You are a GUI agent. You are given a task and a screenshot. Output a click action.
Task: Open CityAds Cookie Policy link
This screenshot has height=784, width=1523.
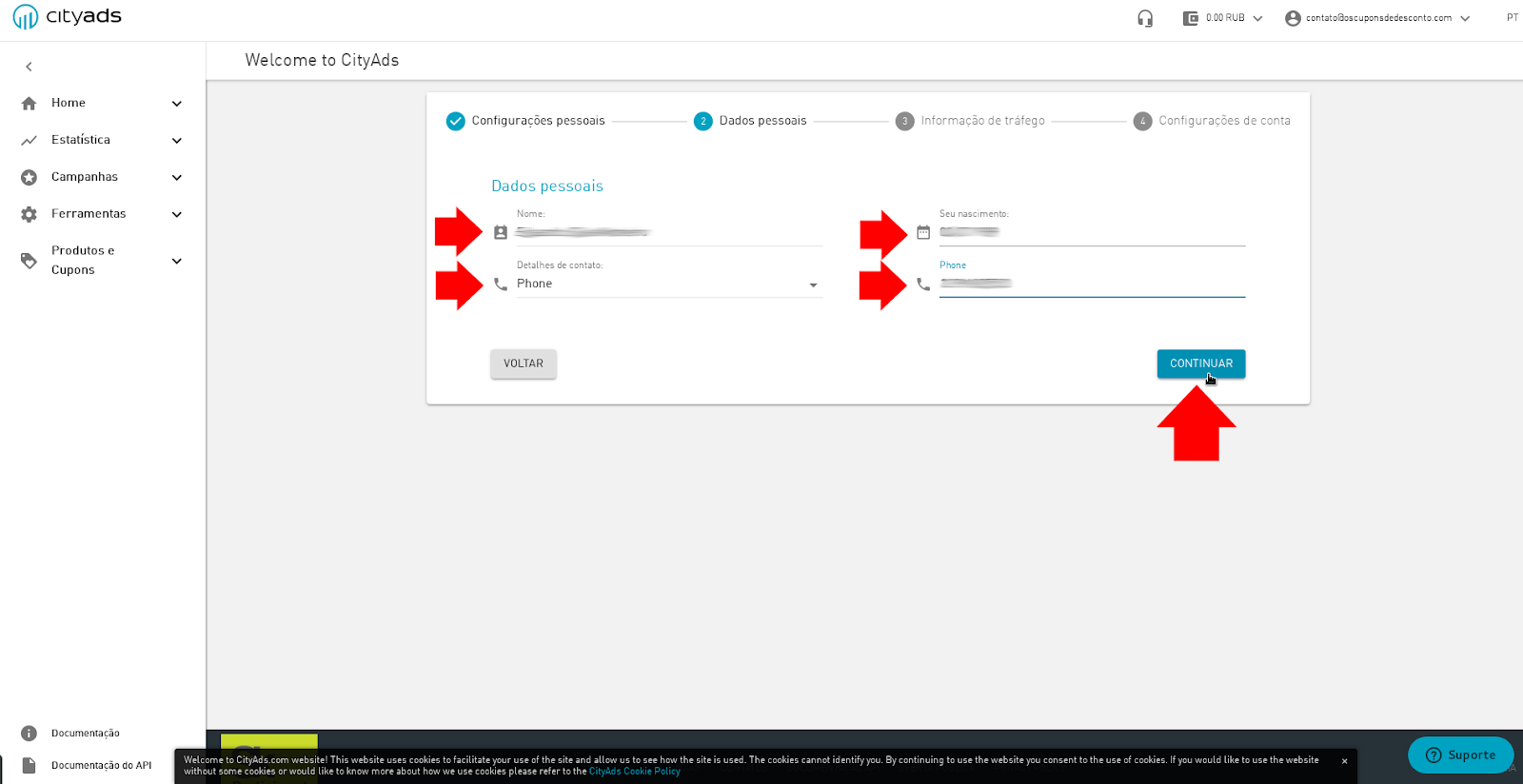pyautogui.click(x=635, y=772)
